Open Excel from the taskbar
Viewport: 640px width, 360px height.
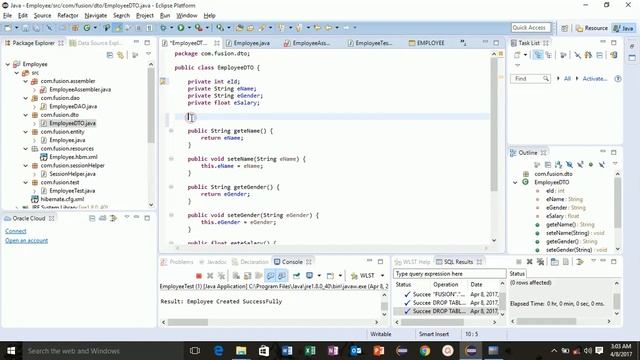(310, 351)
